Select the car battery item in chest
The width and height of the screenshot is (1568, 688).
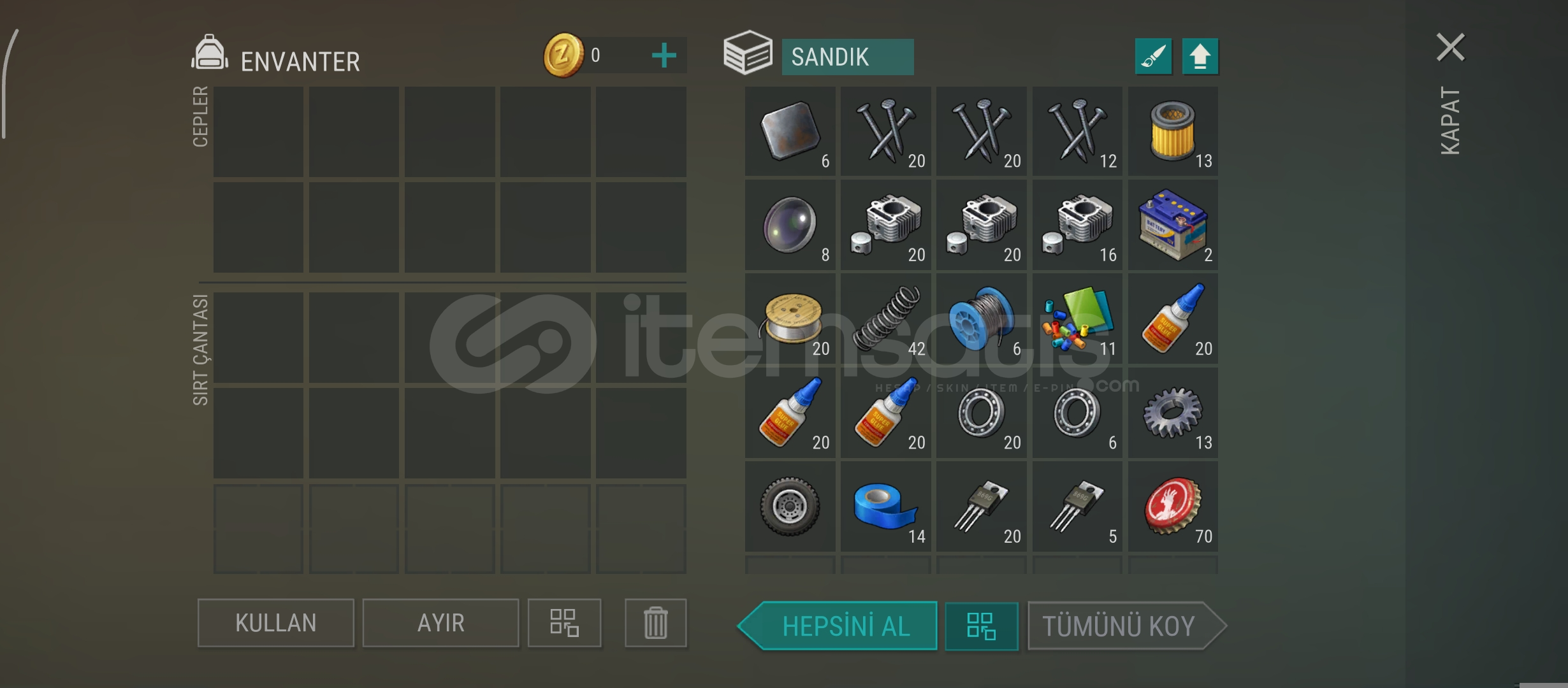[1173, 225]
